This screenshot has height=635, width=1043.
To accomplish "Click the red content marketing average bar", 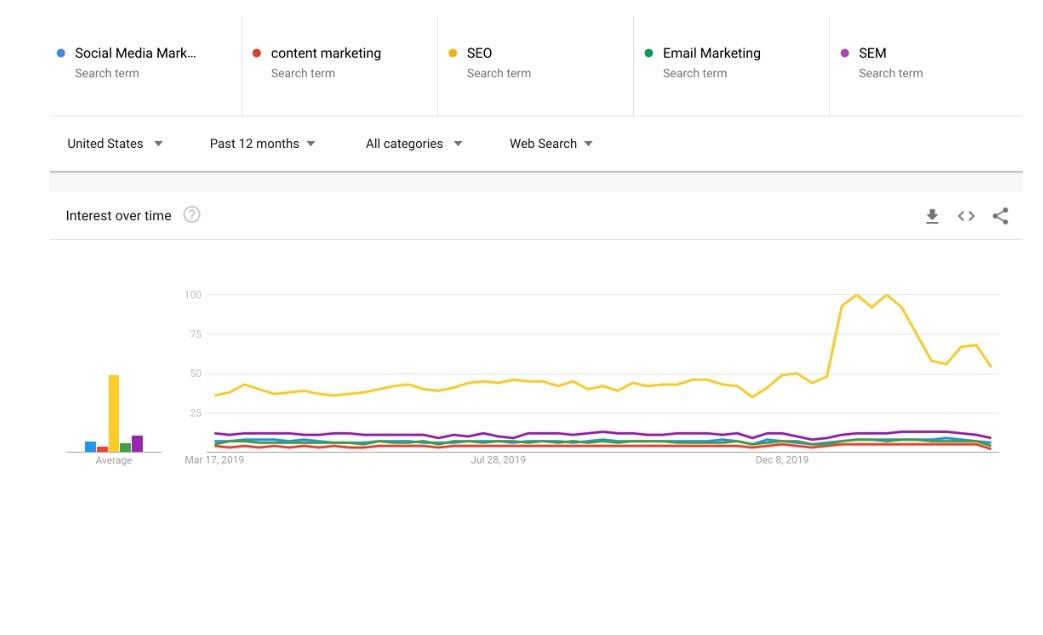I will [102, 449].
